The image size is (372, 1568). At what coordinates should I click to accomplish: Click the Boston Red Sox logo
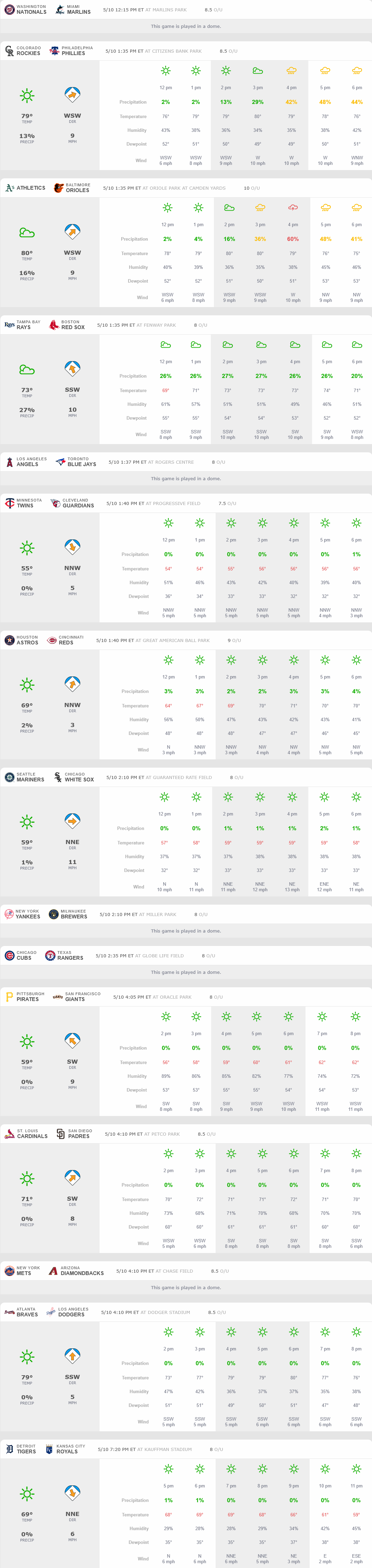click(x=54, y=325)
